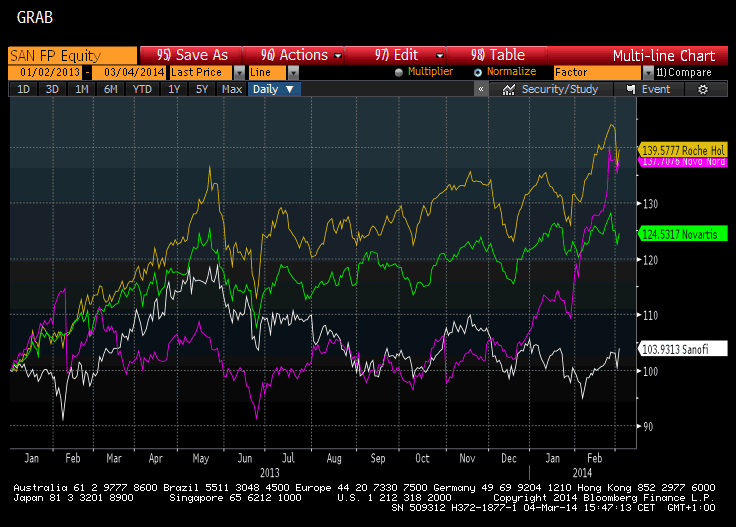Open the Event button
This screenshot has height=527, width=736.
coord(648,89)
